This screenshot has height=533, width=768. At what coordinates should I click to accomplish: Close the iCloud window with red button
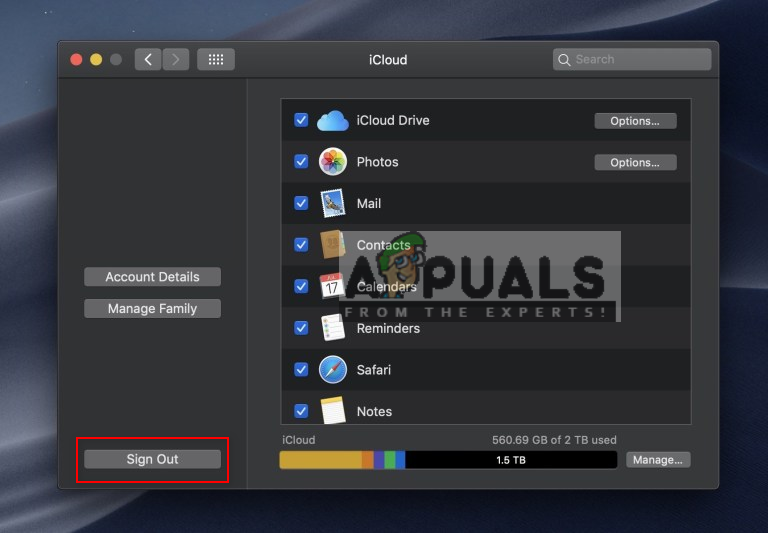point(76,60)
